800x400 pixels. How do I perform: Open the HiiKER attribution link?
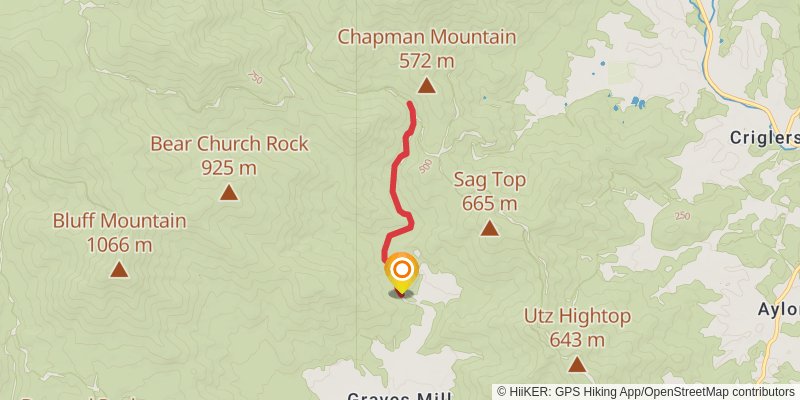click(x=645, y=392)
